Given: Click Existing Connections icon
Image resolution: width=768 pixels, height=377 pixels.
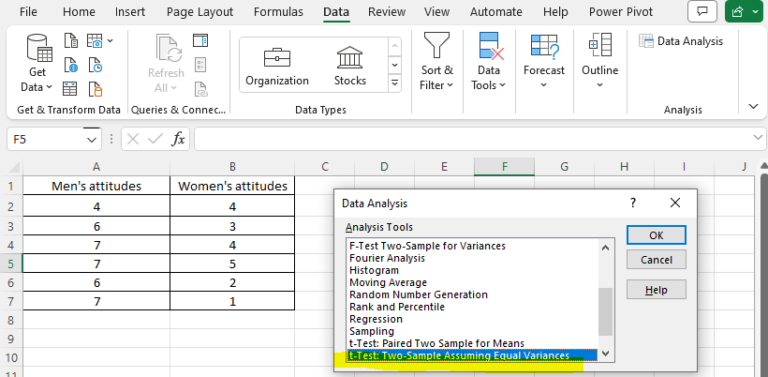Looking at the screenshot, I should (x=96, y=89).
